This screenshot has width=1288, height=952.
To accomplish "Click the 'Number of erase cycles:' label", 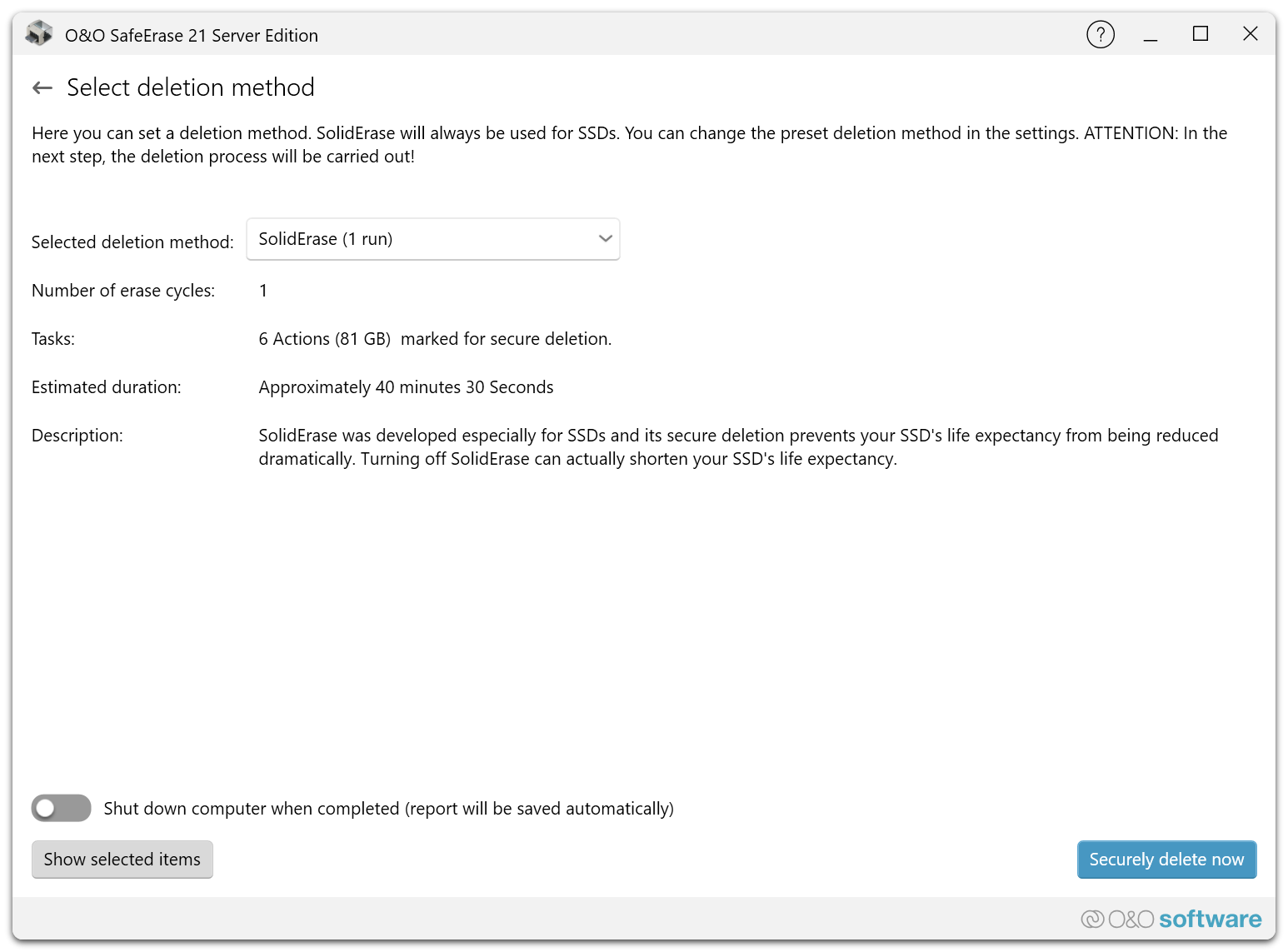I will (123, 291).
